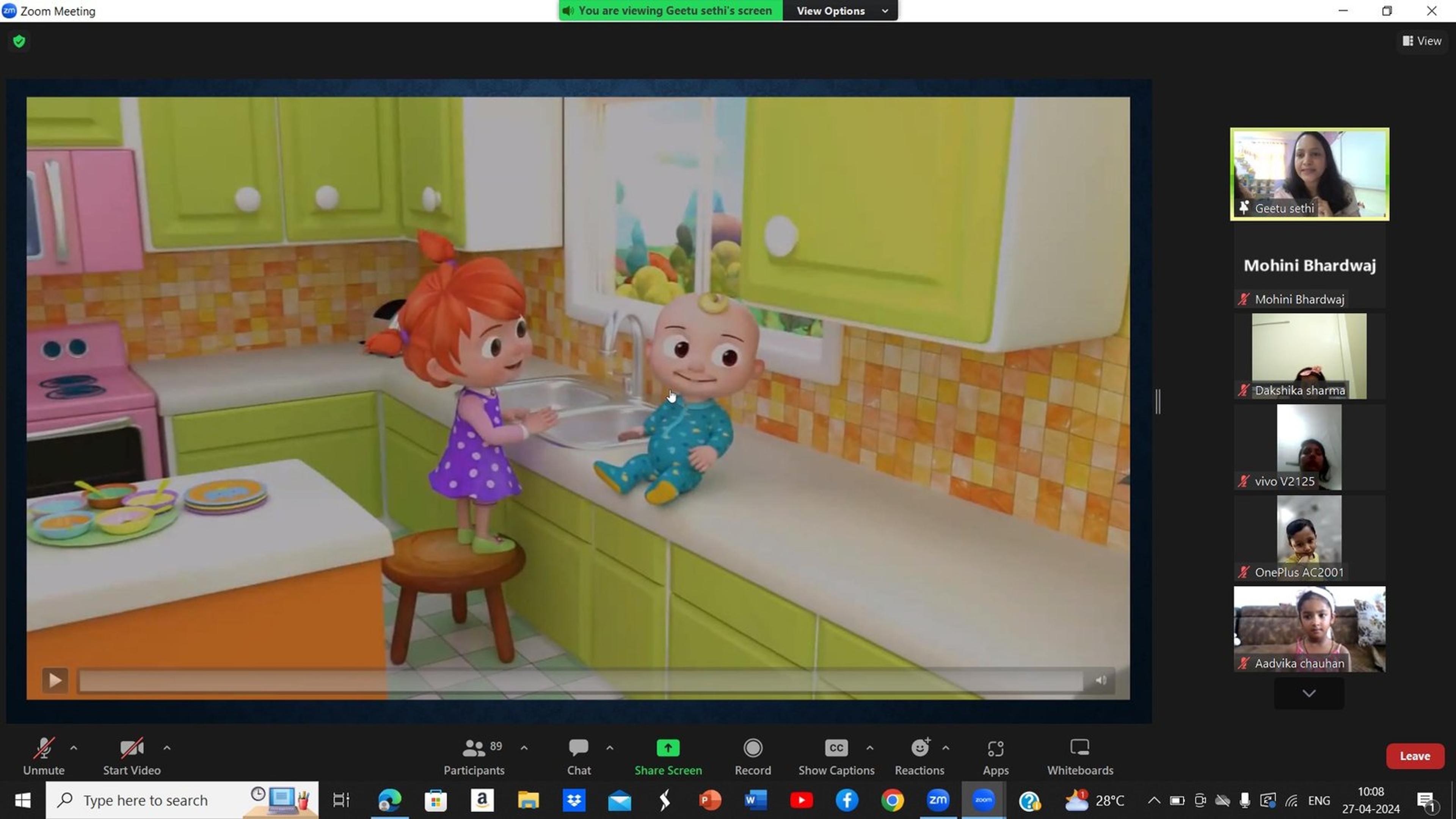The height and width of the screenshot is (819, 1456).
Task: Open File Explorer from taskbar
Action: pyautogui.click(x=528, y=800)
